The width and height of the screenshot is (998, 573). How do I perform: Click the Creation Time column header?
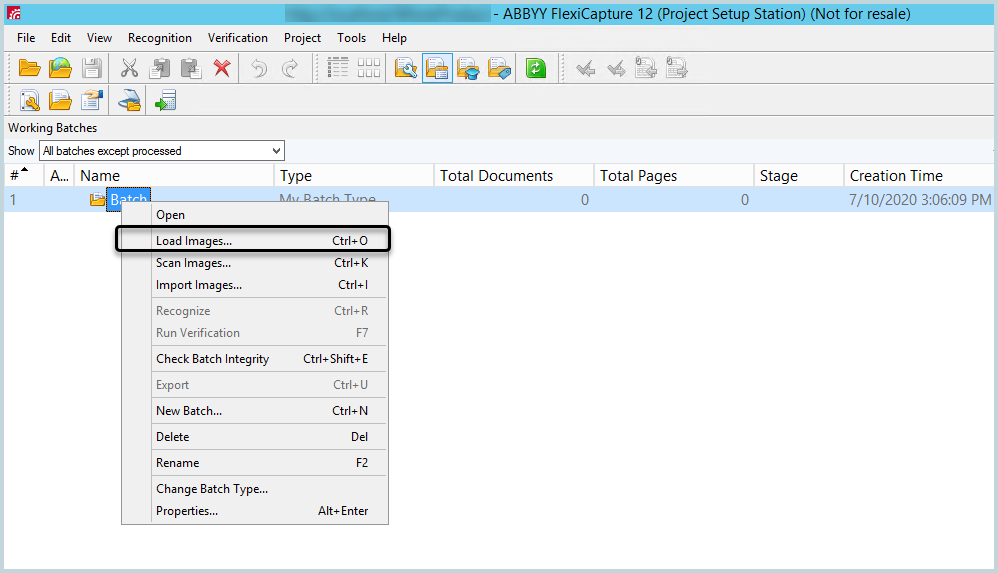pyautogui.click(x=919, y=176)
